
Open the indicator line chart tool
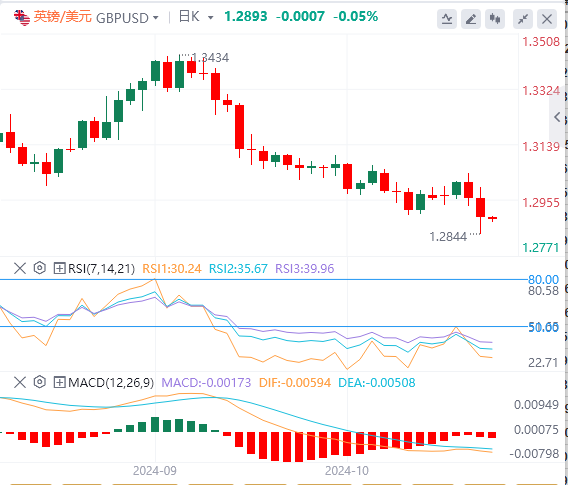click(447, 18)
